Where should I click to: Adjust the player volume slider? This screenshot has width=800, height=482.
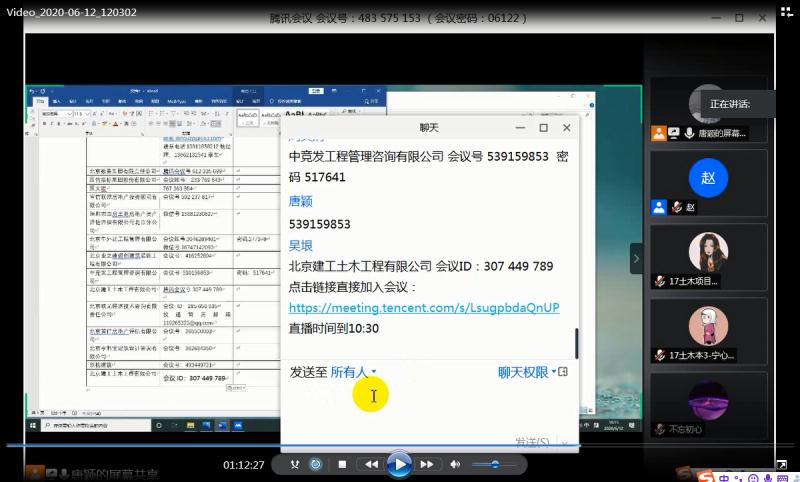click(492, 464)
